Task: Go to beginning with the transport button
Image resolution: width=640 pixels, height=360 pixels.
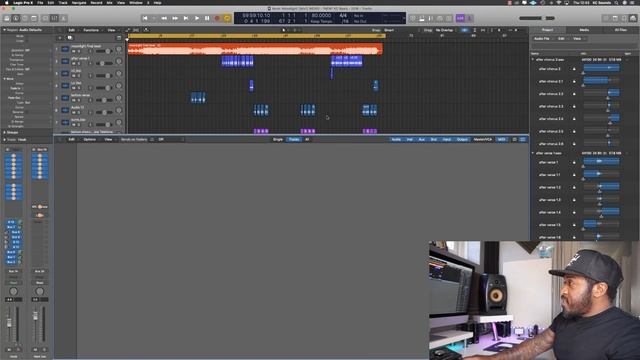Action: tap(145, 18)
